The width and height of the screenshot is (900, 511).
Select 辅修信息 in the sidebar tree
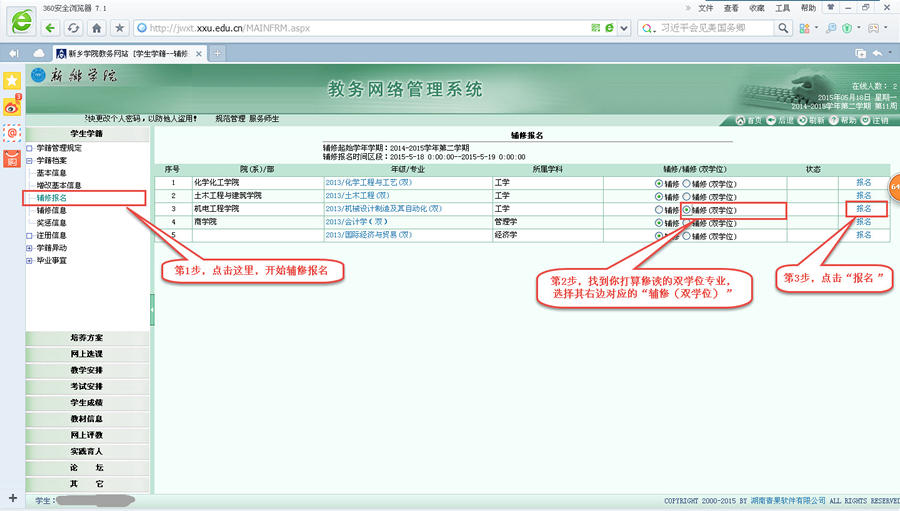52,211
